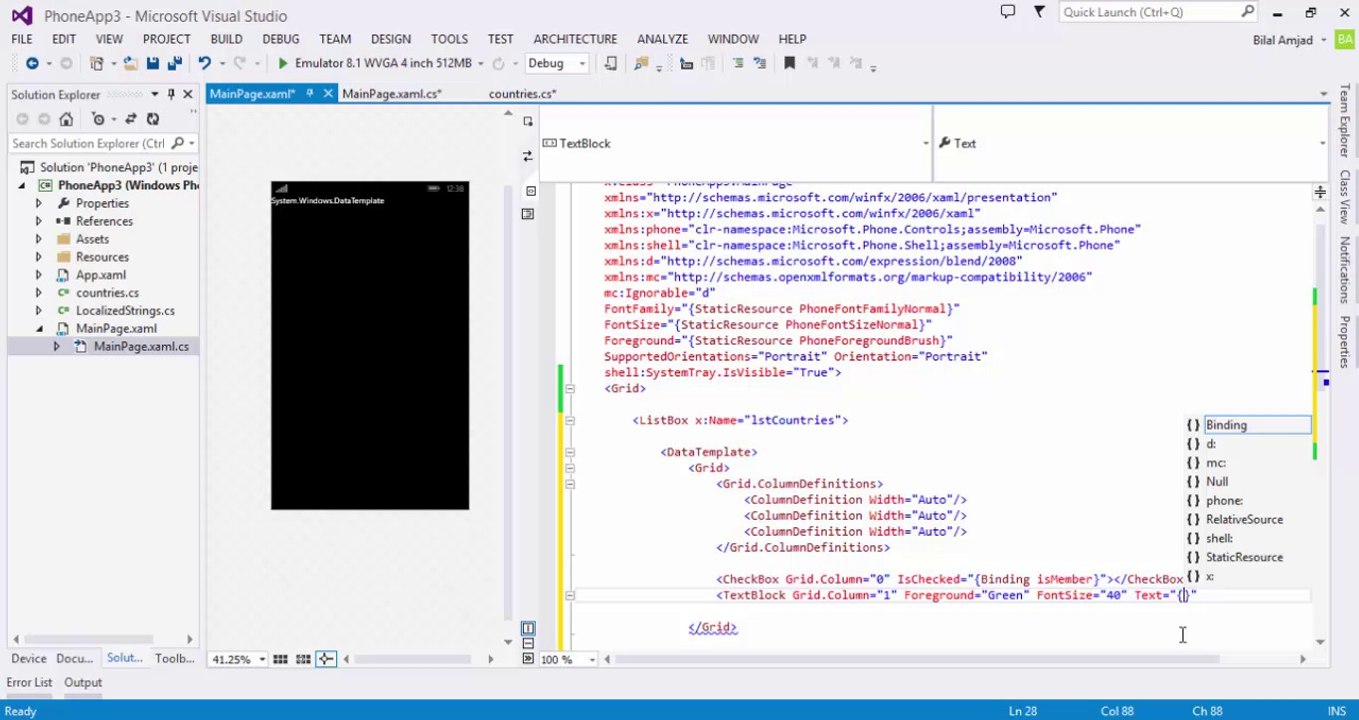Toggle a bookmark with the Bookmark icon
This screenshot has width=1359, height=720.
(x=789, y=63)
